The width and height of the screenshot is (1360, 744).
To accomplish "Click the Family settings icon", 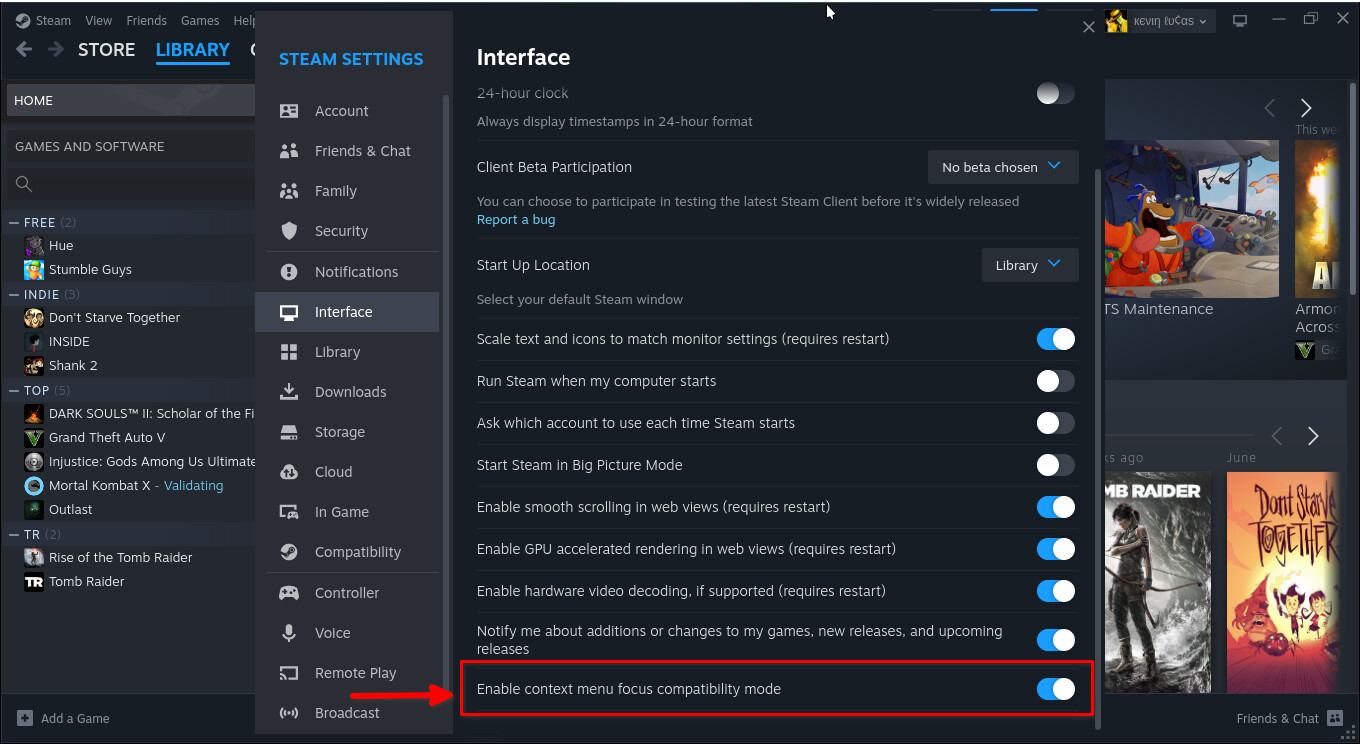I will 289,191.
